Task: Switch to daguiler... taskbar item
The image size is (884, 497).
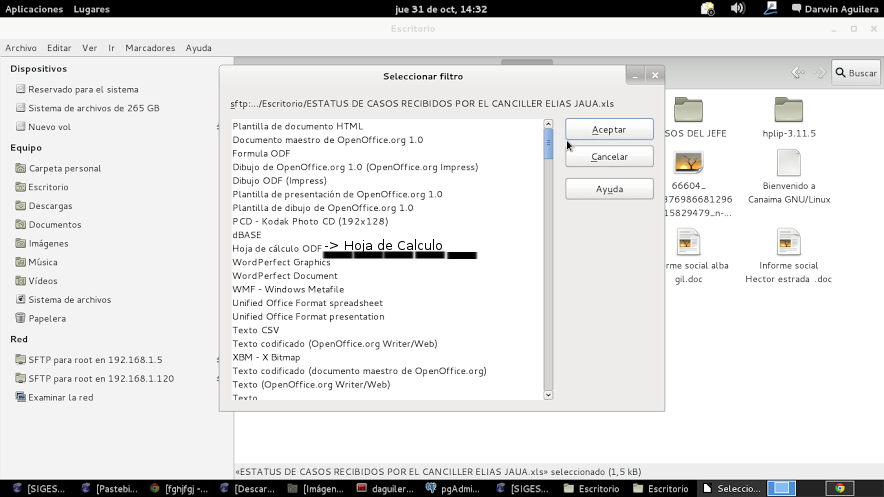Action: point(386,489)
